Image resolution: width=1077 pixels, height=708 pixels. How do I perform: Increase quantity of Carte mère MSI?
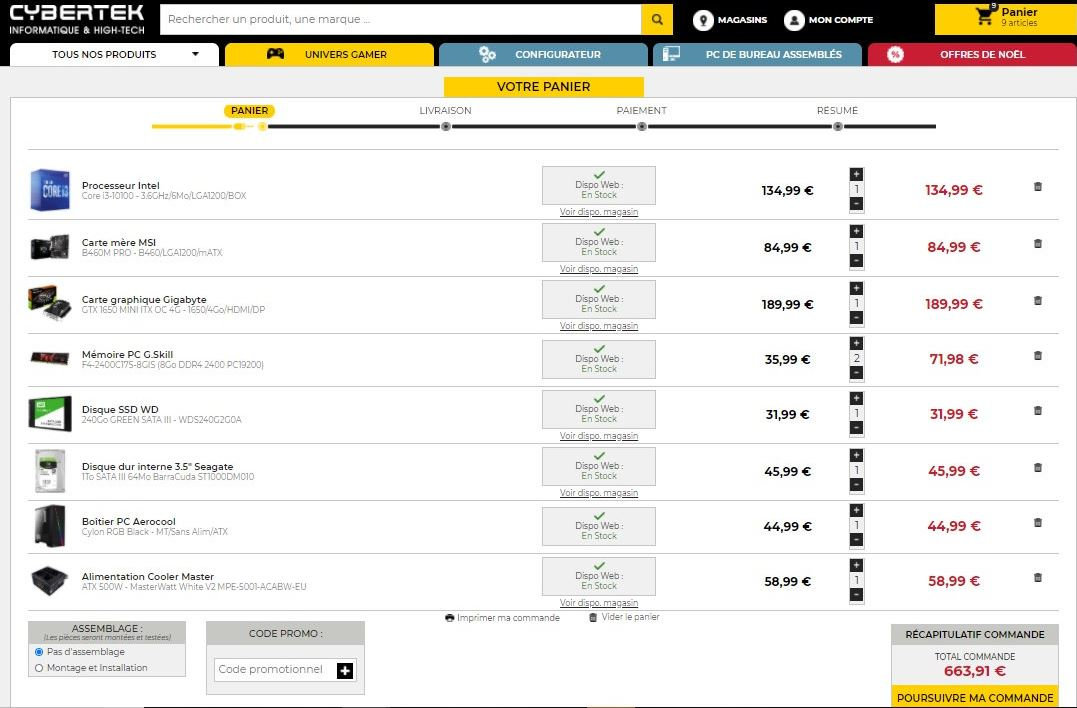[x=856, y=231]
